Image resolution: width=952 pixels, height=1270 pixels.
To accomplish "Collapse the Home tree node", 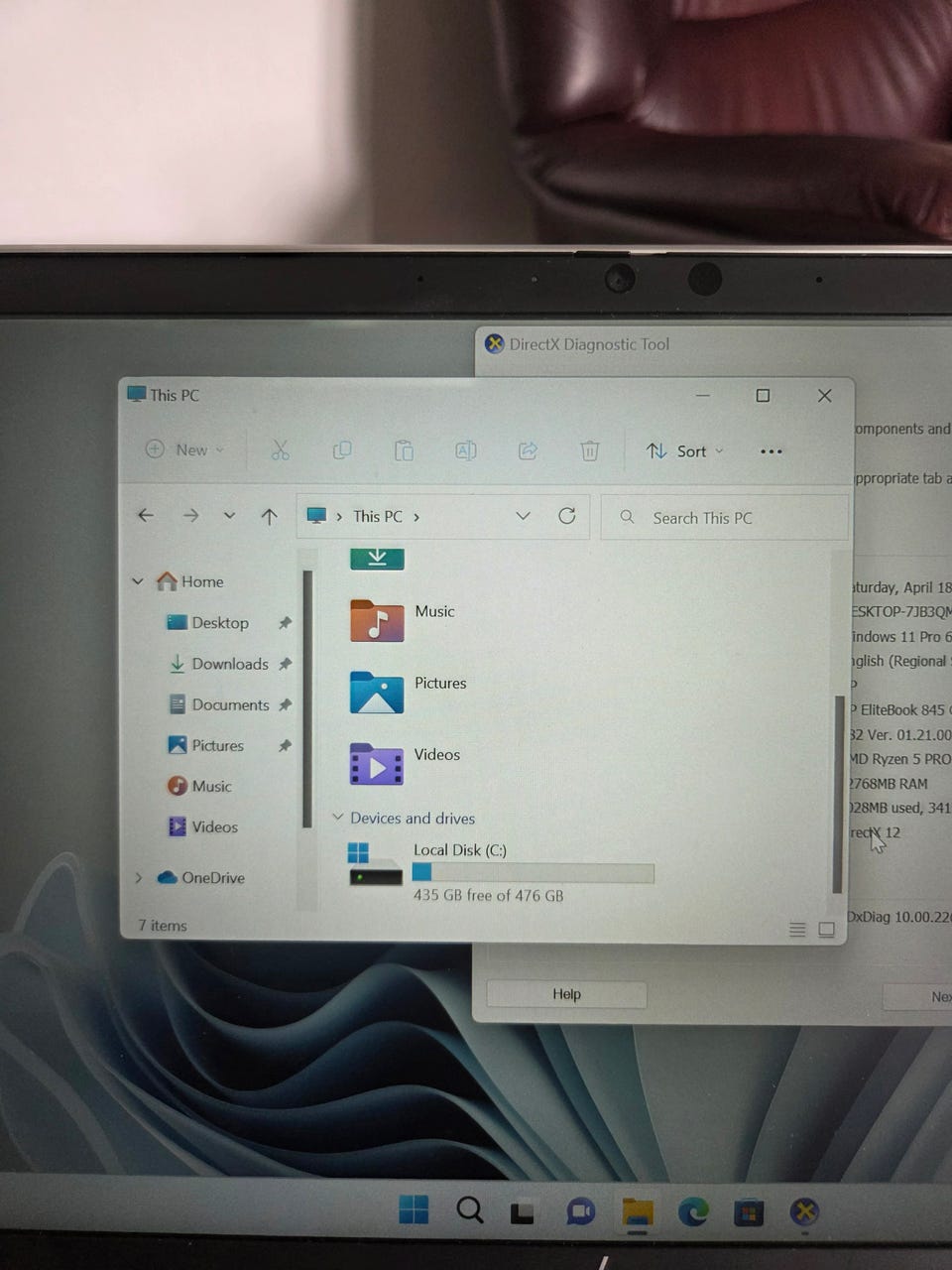I will 138,581.
